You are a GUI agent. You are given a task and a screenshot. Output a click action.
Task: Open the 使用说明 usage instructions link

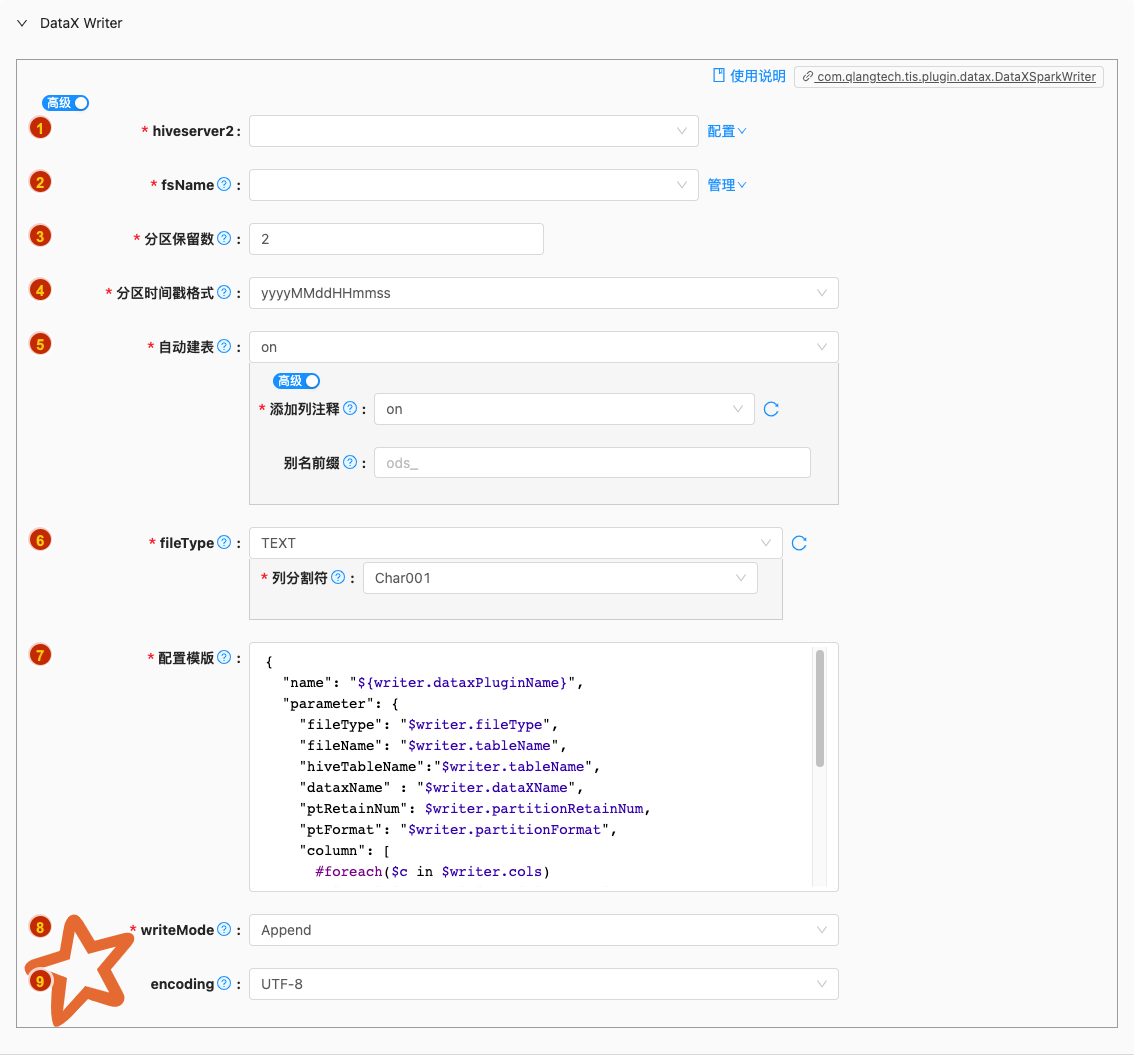click(x=757, y=76)
